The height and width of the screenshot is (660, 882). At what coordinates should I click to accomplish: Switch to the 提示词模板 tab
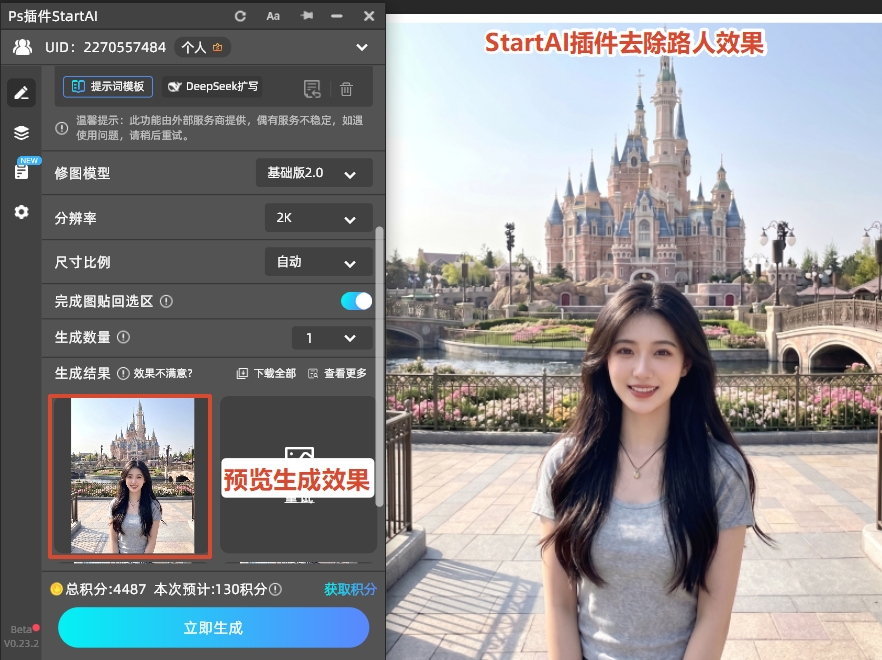pyautogui.click(x=106, y=86)
